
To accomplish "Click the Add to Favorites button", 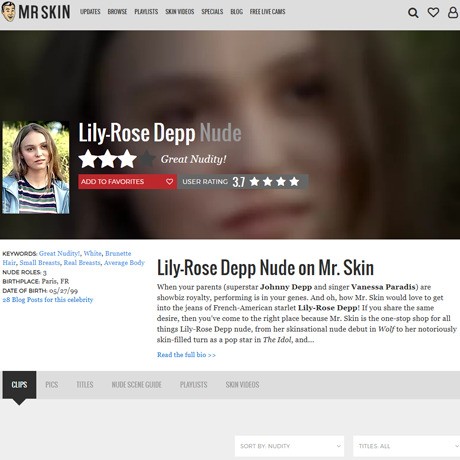I will point(127,182).
